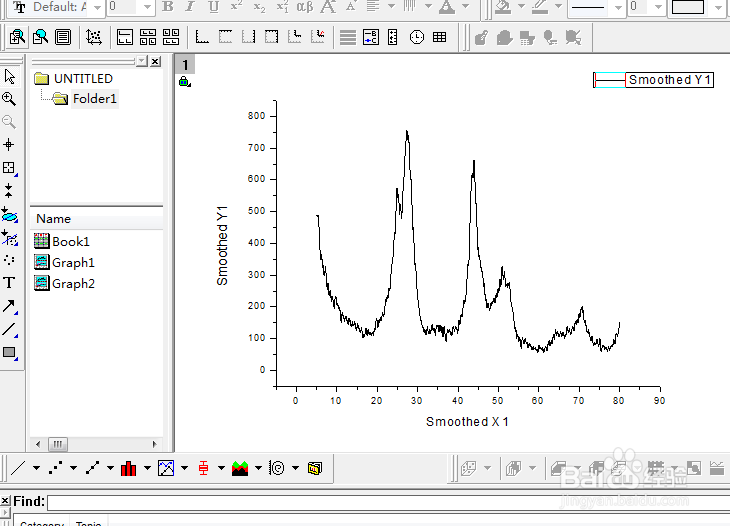Toggle Italic text formatting

pyautogui.click(x=190, y=7)
